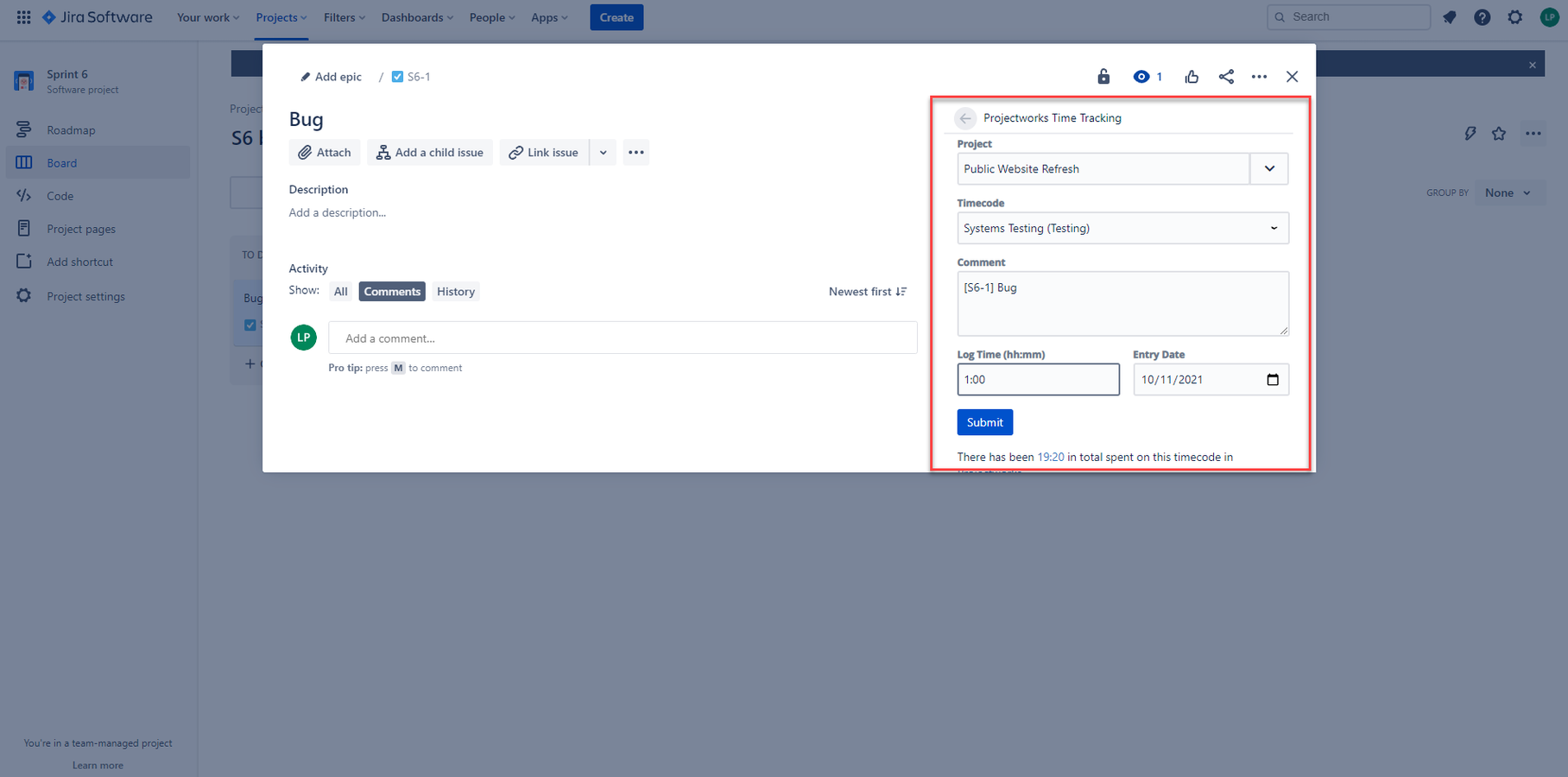1568x777 pixels.
Task: Expand the dropdown next to Link issue
Action: coord(604,153)
